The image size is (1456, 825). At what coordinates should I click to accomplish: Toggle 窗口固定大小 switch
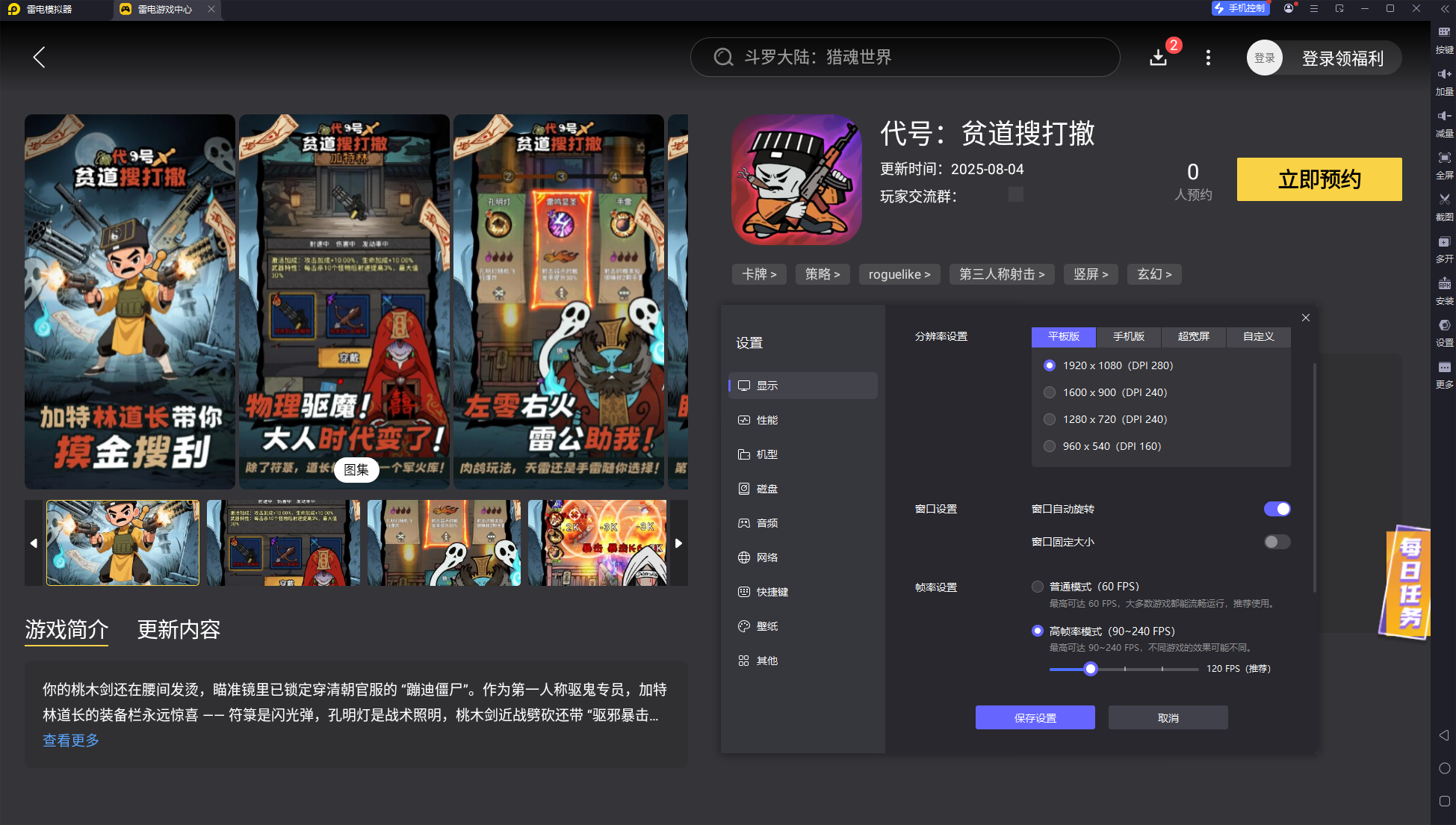[x=1277, y=542]
